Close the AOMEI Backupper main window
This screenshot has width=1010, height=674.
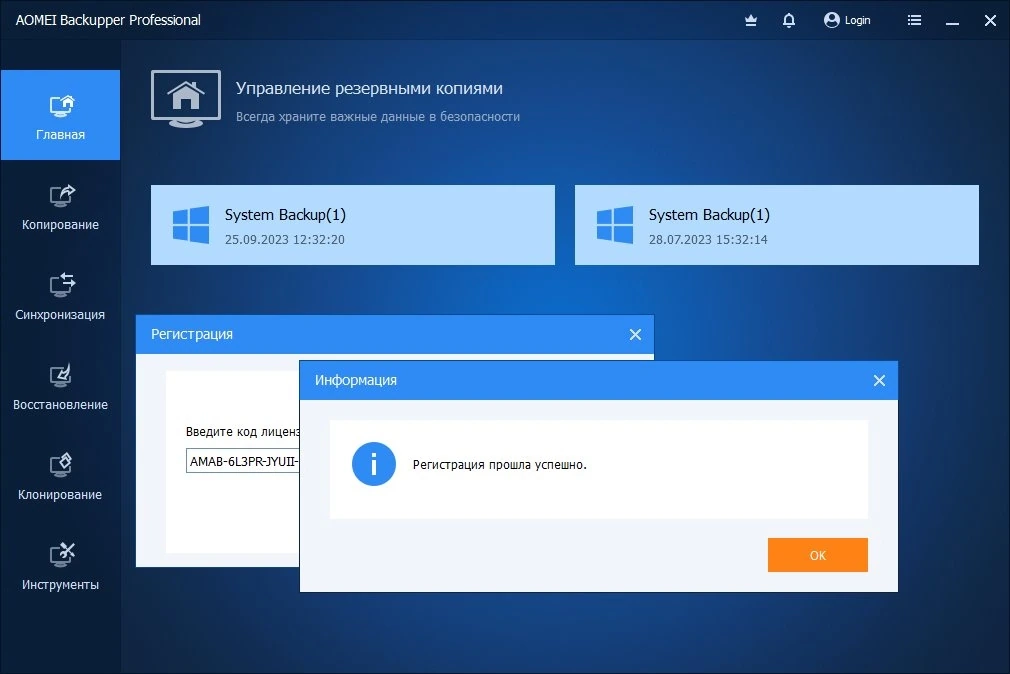(x=990, y=21)
